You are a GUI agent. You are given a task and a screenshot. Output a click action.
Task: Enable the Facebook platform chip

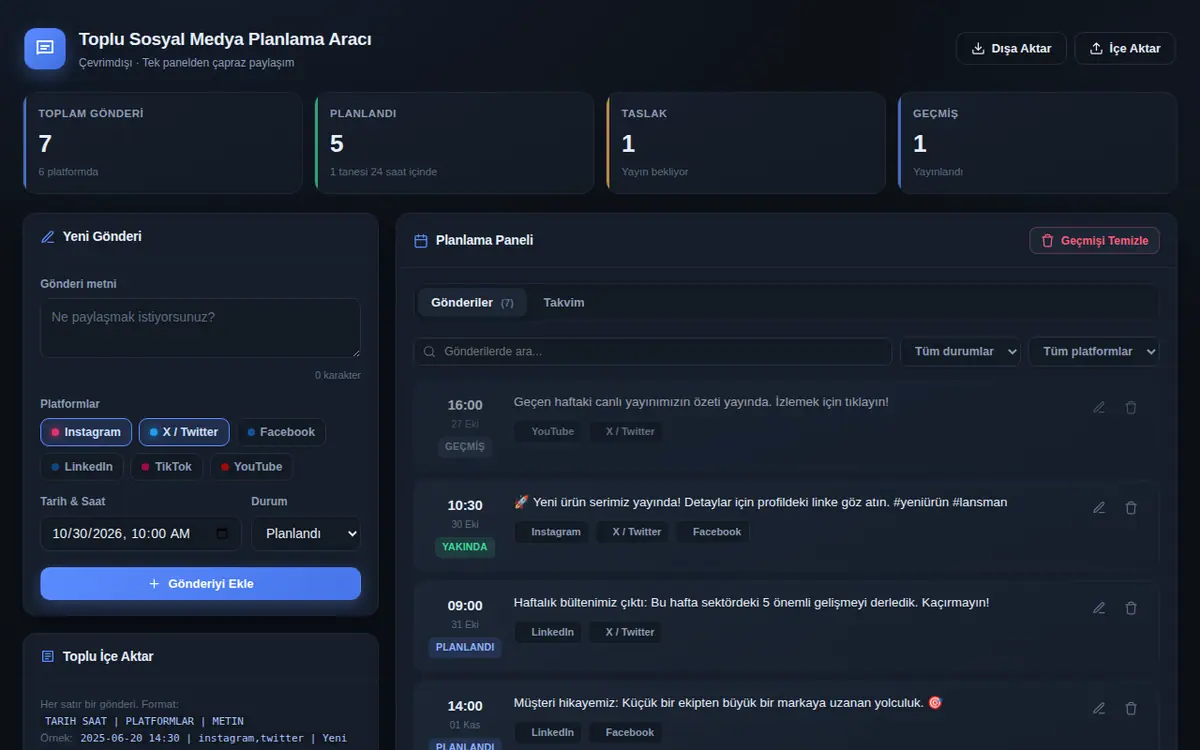pos(281,432)
